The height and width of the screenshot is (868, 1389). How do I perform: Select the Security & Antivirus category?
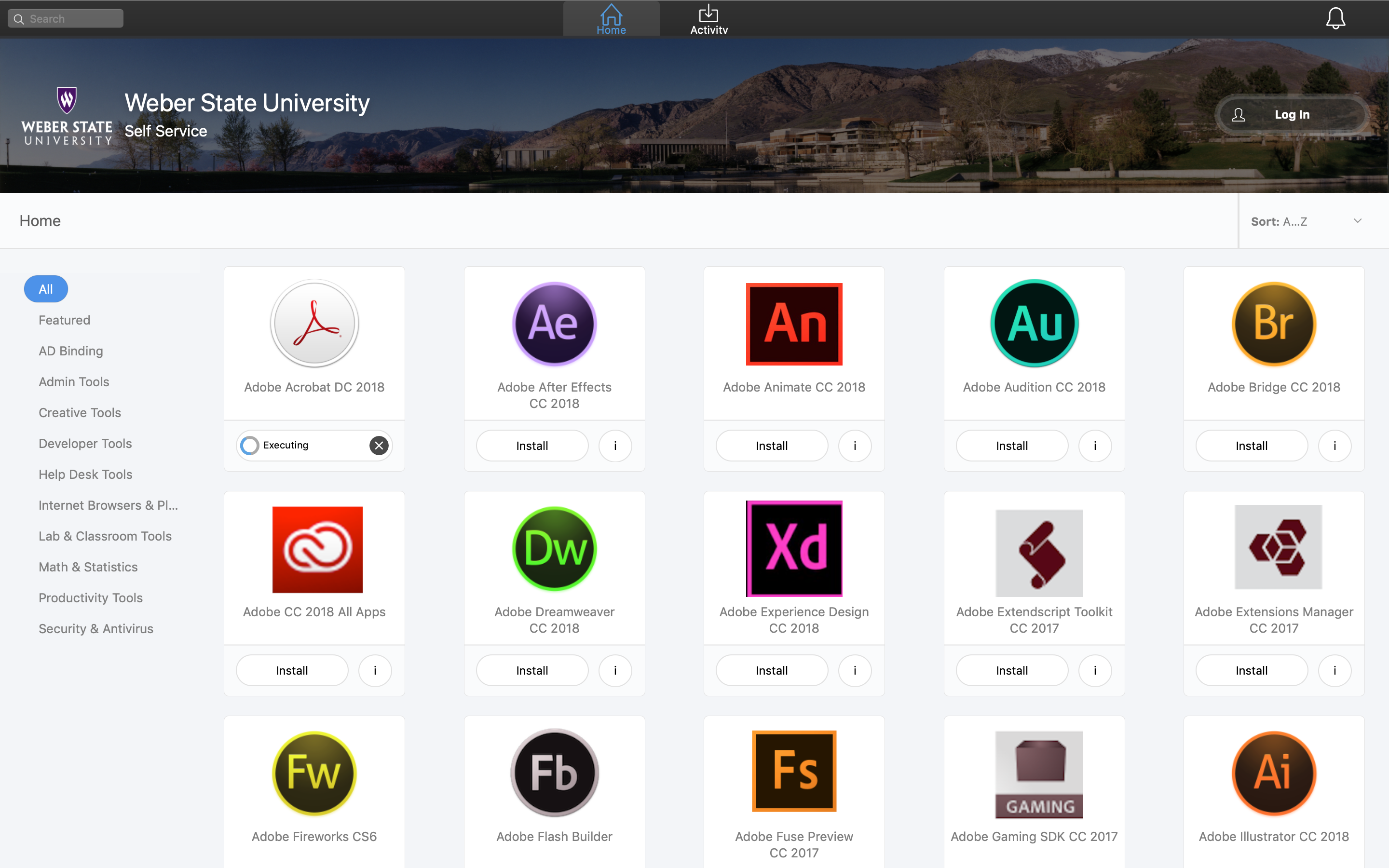point(96,629)
